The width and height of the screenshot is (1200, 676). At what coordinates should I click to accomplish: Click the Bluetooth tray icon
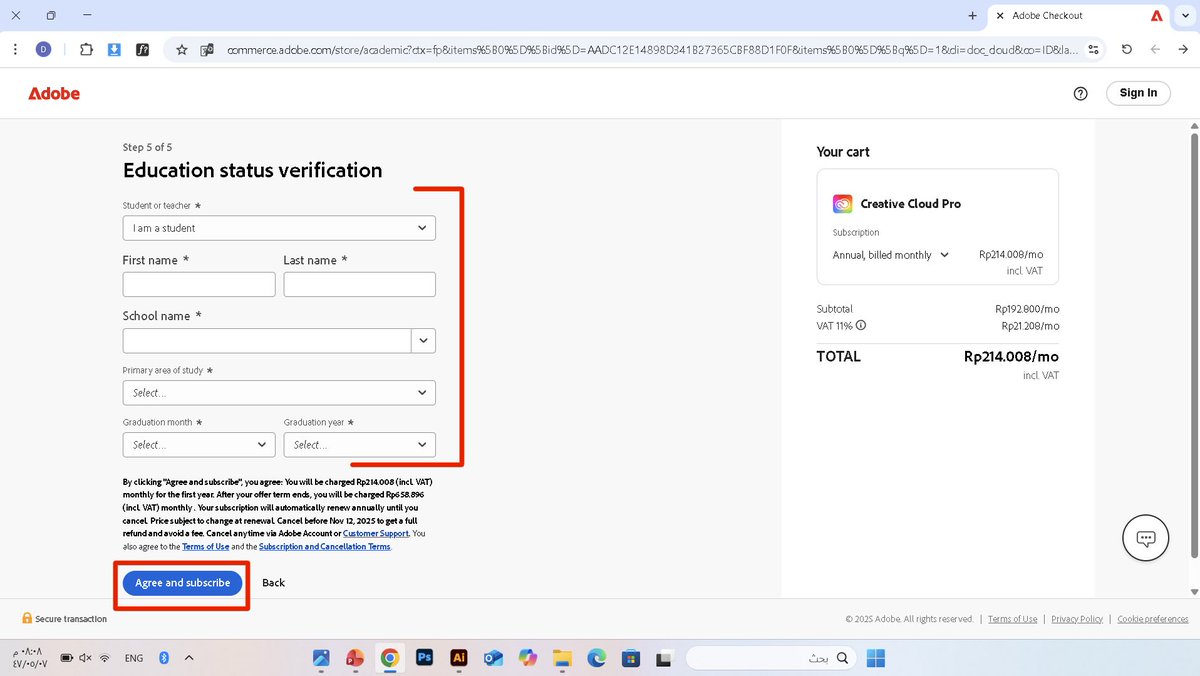click(165, 658)
